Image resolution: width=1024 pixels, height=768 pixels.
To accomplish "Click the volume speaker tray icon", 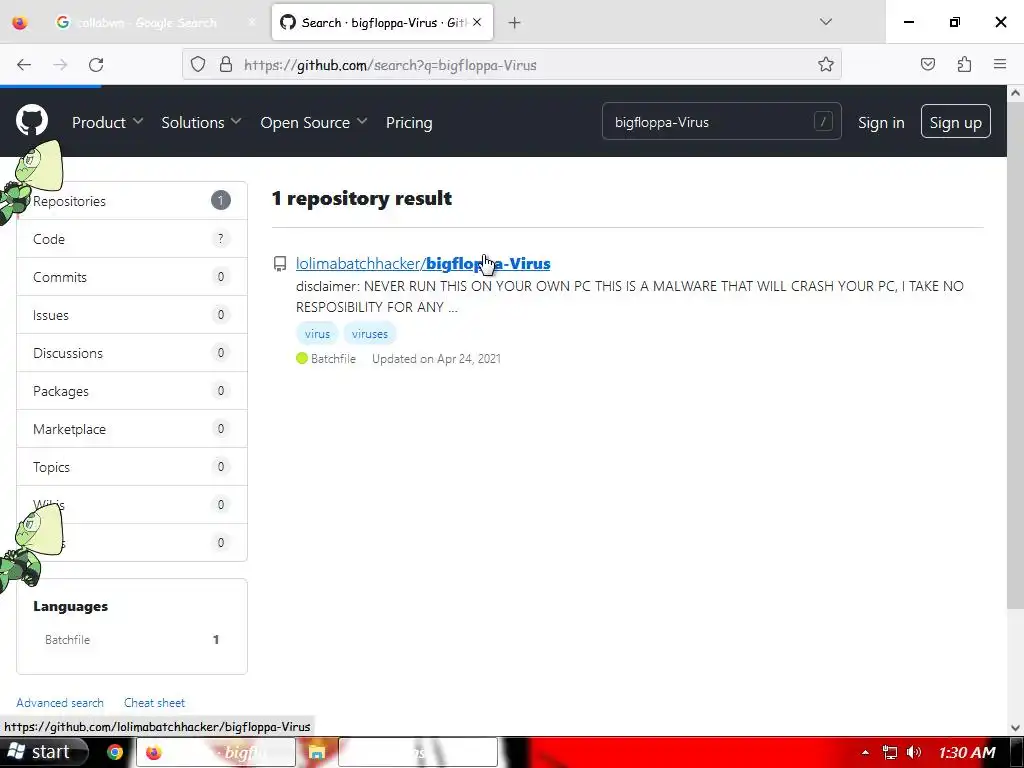I will (914, 752).
